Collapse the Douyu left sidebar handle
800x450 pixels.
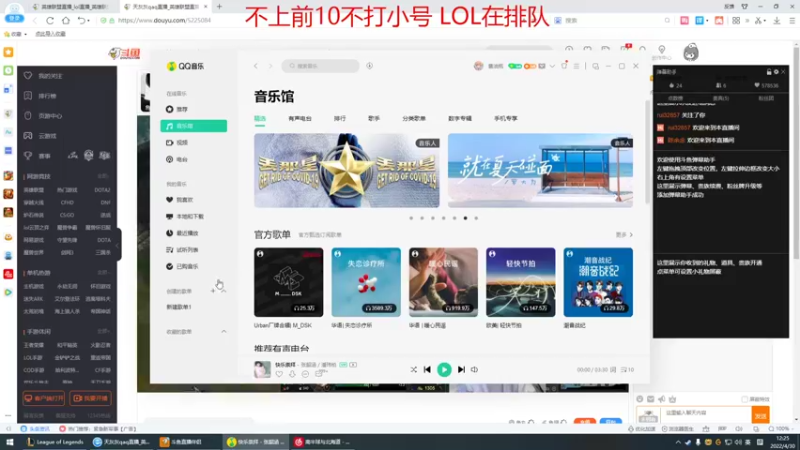118,244
